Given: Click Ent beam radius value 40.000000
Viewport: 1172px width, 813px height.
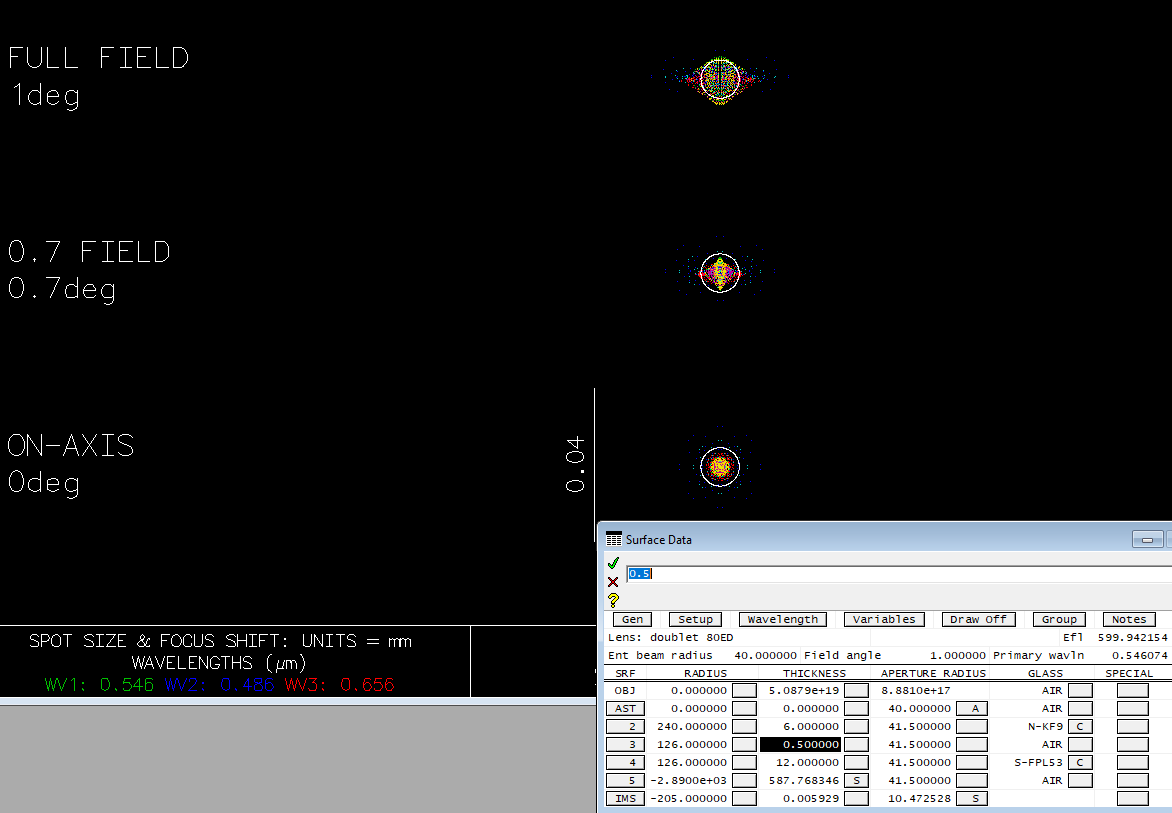Looking at the screenshot, I should 765,655.
